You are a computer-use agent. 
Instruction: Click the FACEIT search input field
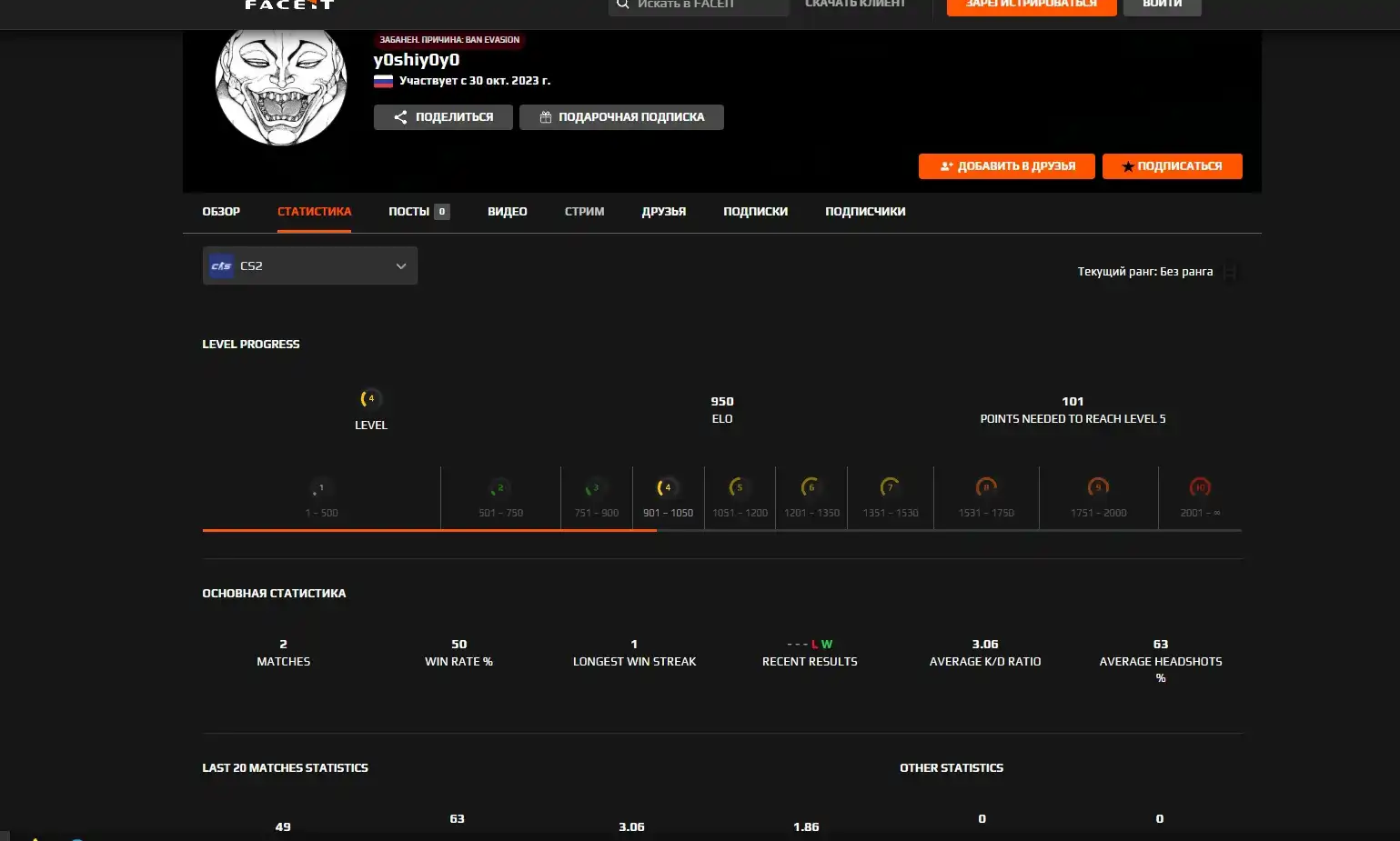click(x=700, y=5)
